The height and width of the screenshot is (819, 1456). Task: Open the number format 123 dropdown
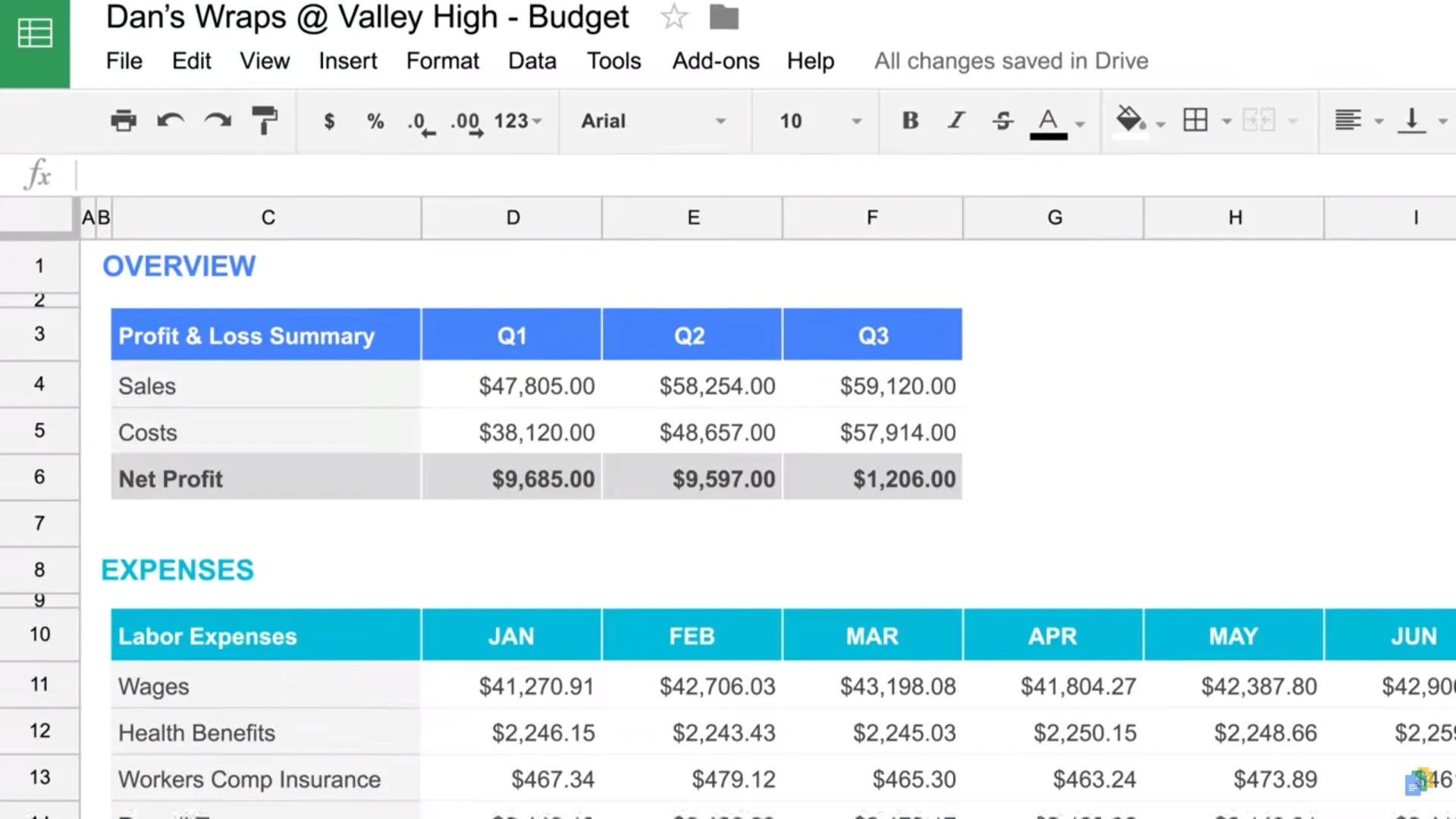point(518,121)
